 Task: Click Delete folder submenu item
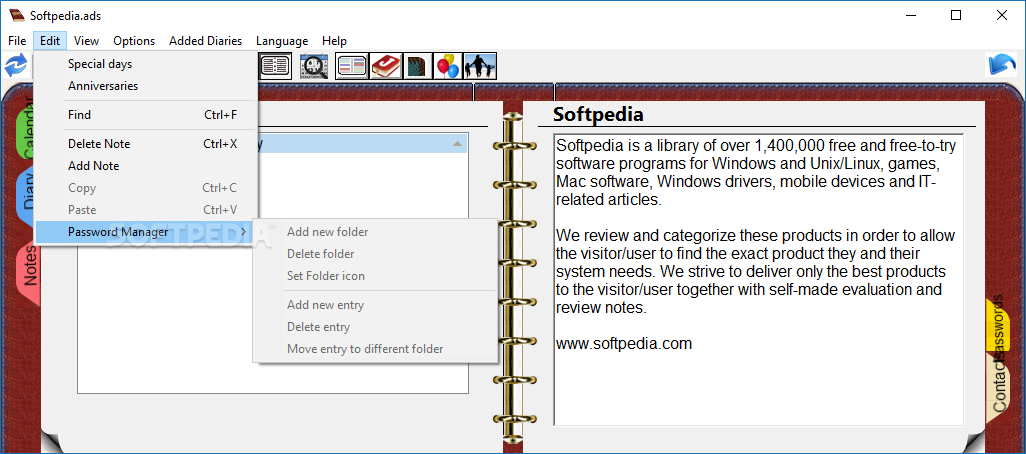375,254
